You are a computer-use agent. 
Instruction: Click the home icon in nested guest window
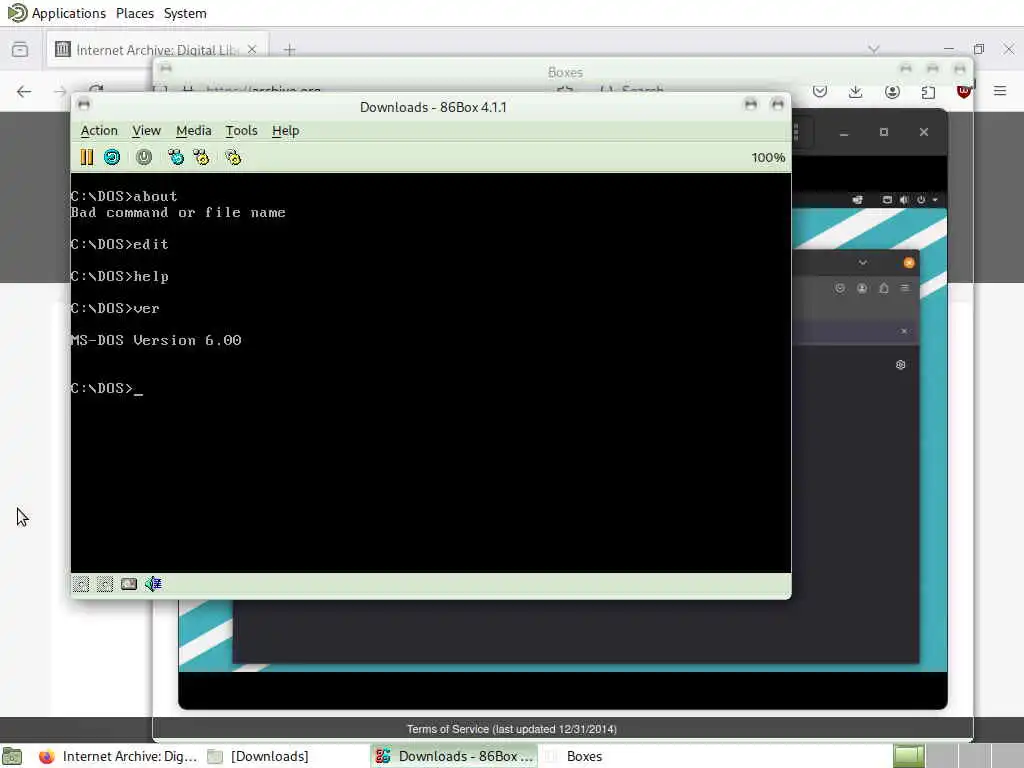pyautogui.click(x=884, y=288)
